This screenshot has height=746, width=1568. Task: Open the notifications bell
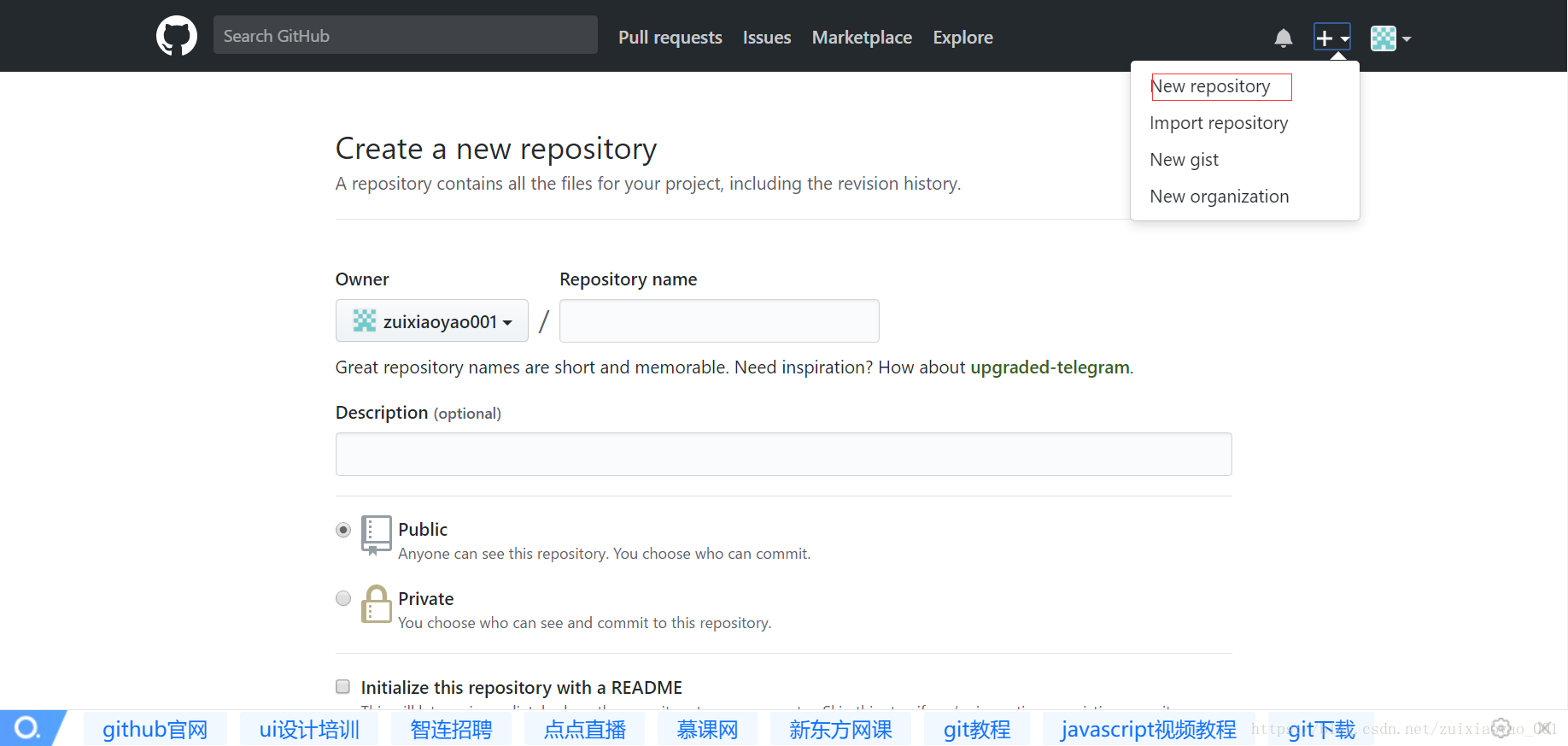[1283, 38]
